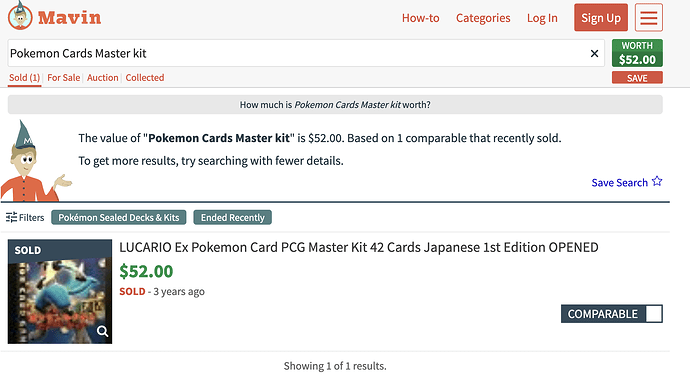Click the Save Search star icon
Screen dimensions: 690x379
point(657,181)
